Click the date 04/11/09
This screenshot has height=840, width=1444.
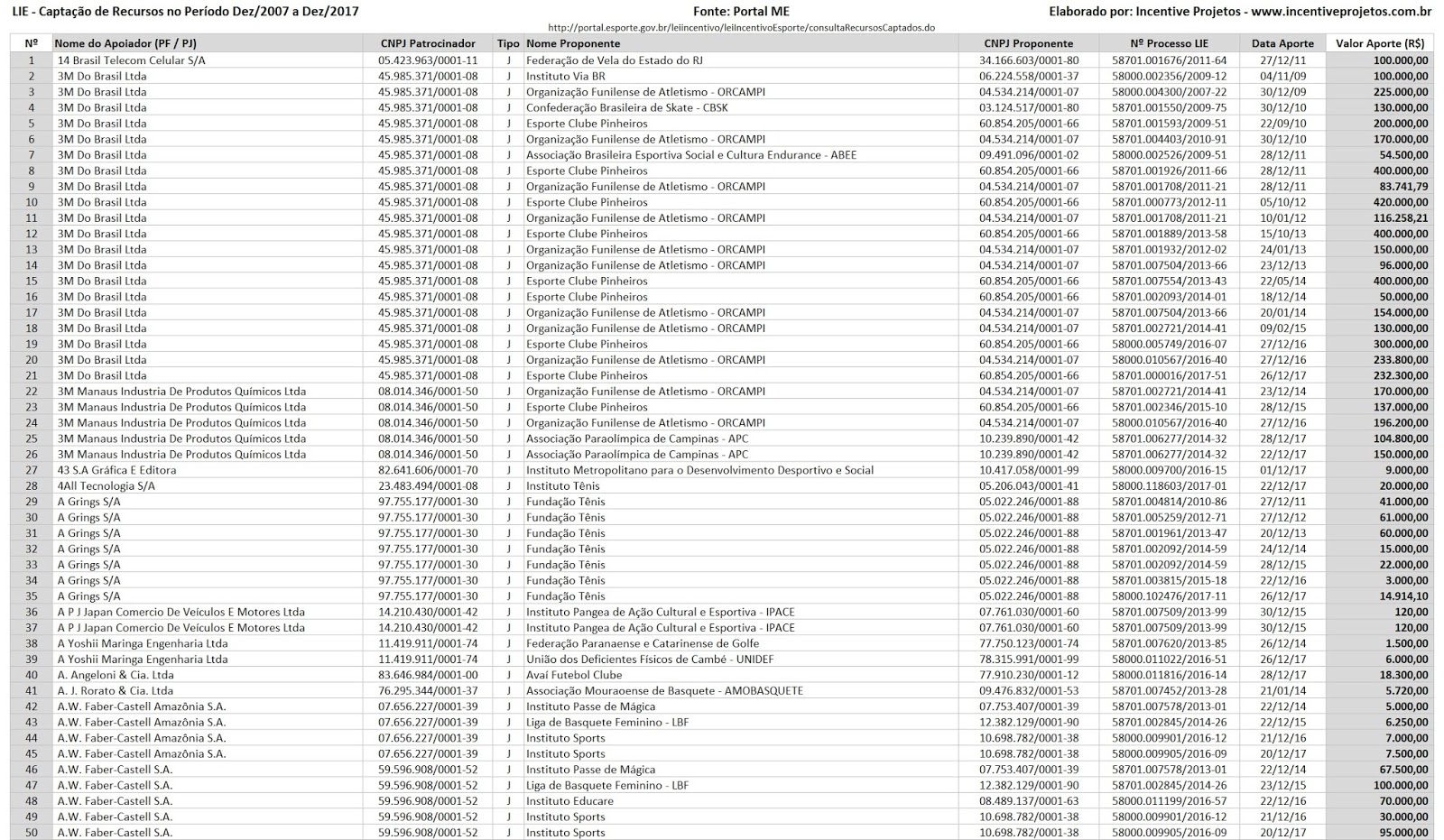point(1282,76)
